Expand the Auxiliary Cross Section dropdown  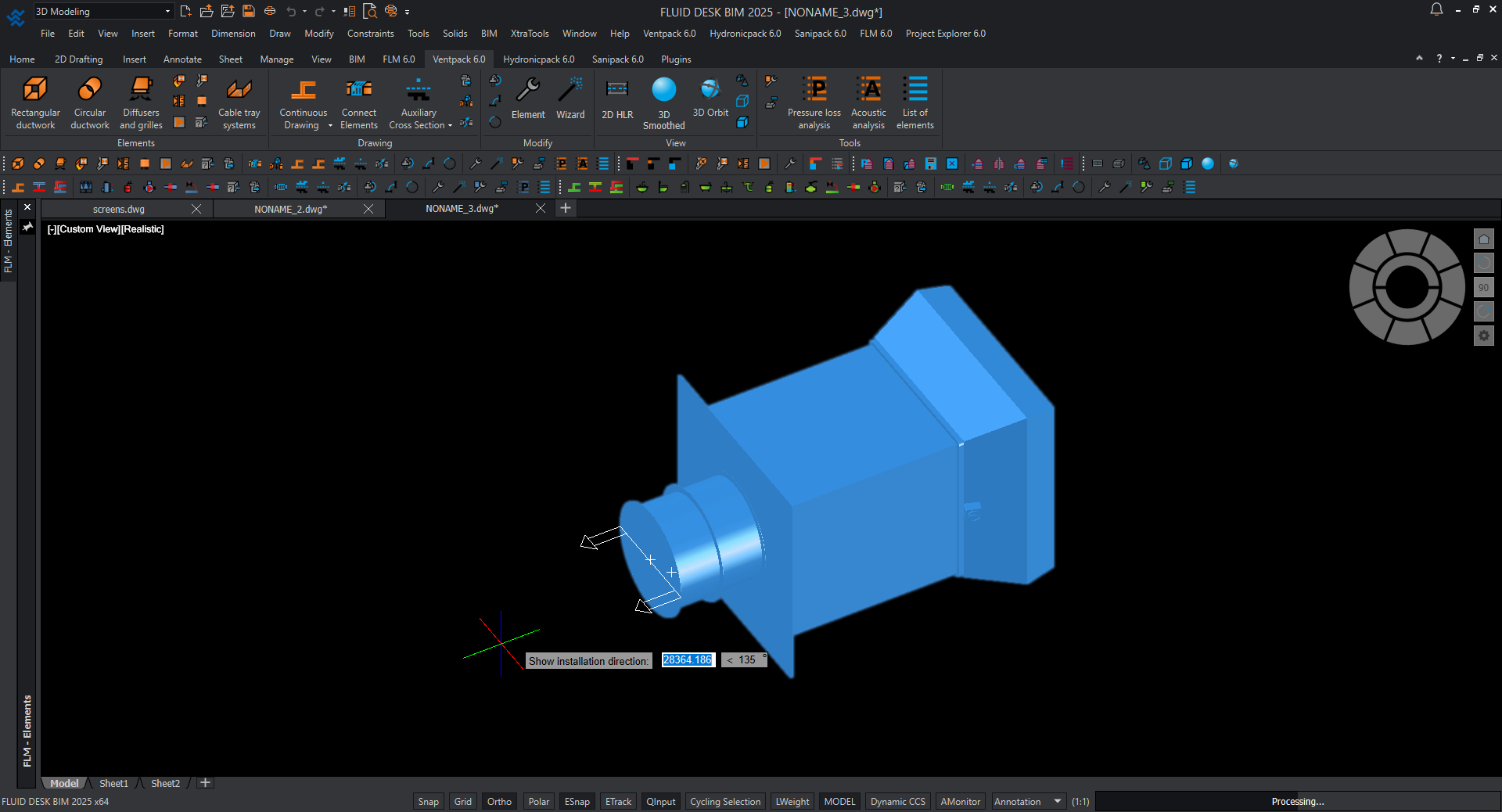point(450,126)
